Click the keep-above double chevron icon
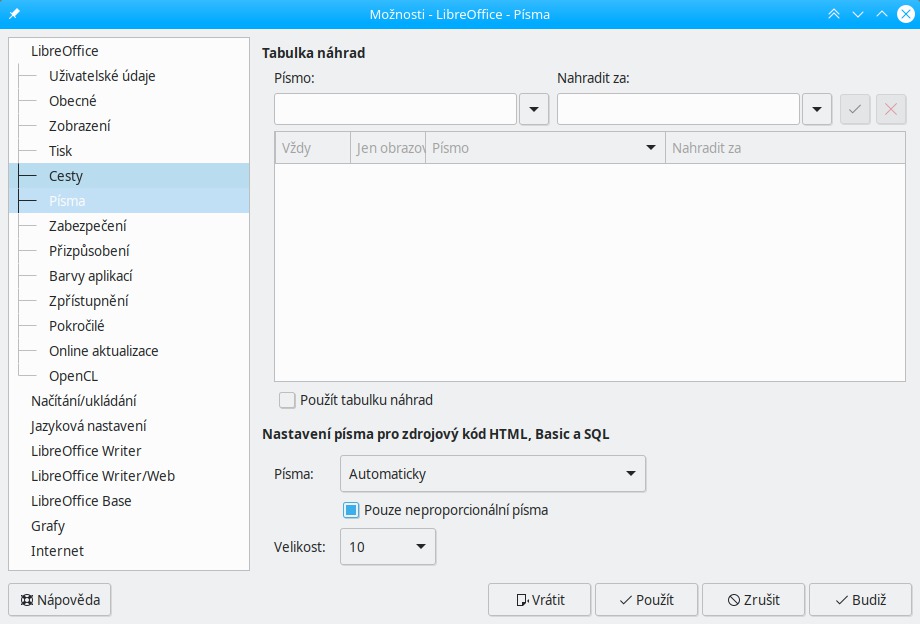 pyautogui.click(x=834, y=14)
